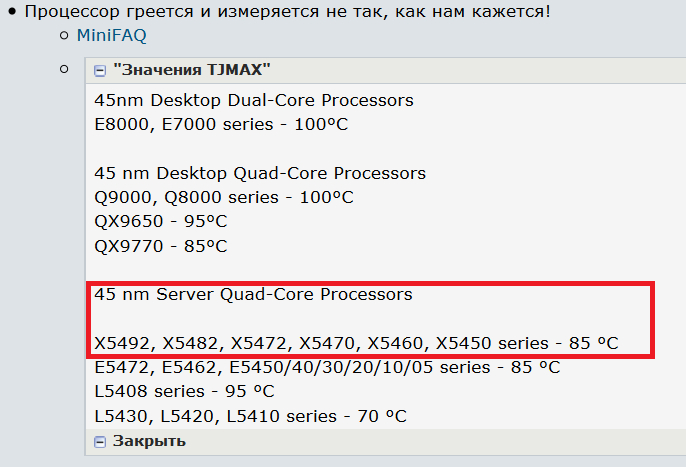This screenshot has height=467, width=686.
Task: Click the "45 nm Desktop Quad-Core Processors" line
Action: [x=260, y=173]
